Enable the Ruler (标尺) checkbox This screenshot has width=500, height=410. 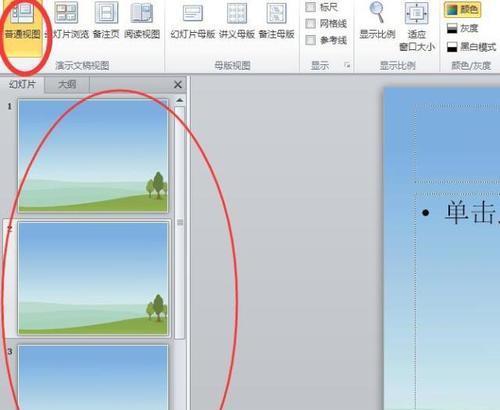[x=310, y=7]
